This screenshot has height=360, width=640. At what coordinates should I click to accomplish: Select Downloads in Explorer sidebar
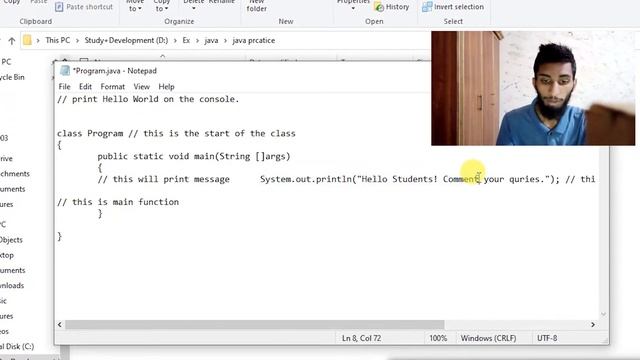pos(12,286)
